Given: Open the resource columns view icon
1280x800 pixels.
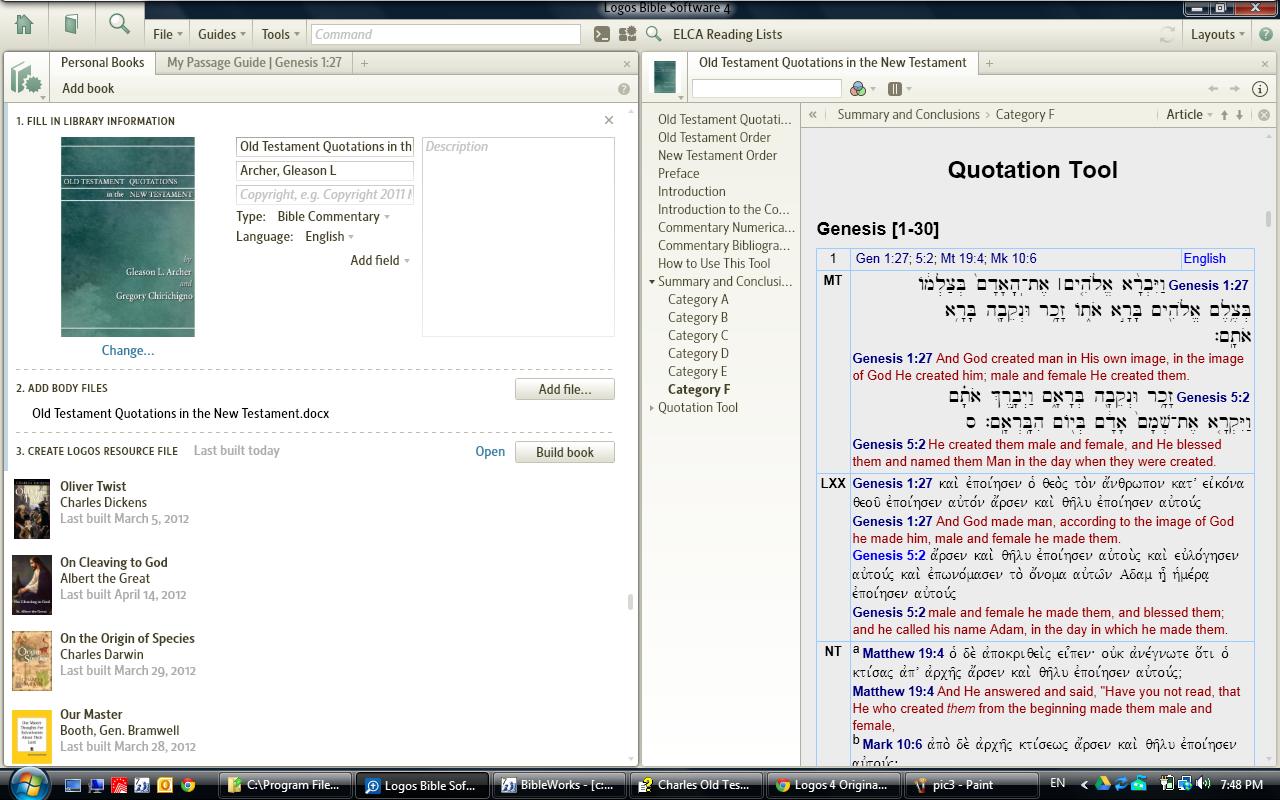Looking at the screenshot, I should coord(895,89).
